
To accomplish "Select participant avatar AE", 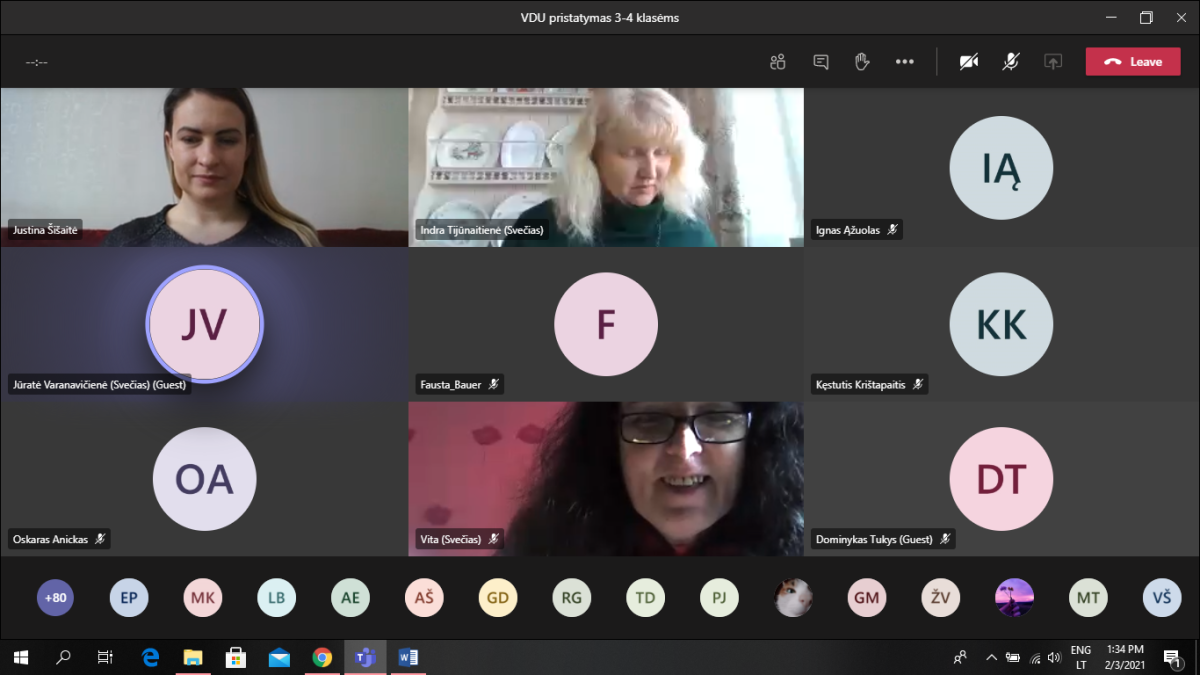I will [x=350, y=598].
